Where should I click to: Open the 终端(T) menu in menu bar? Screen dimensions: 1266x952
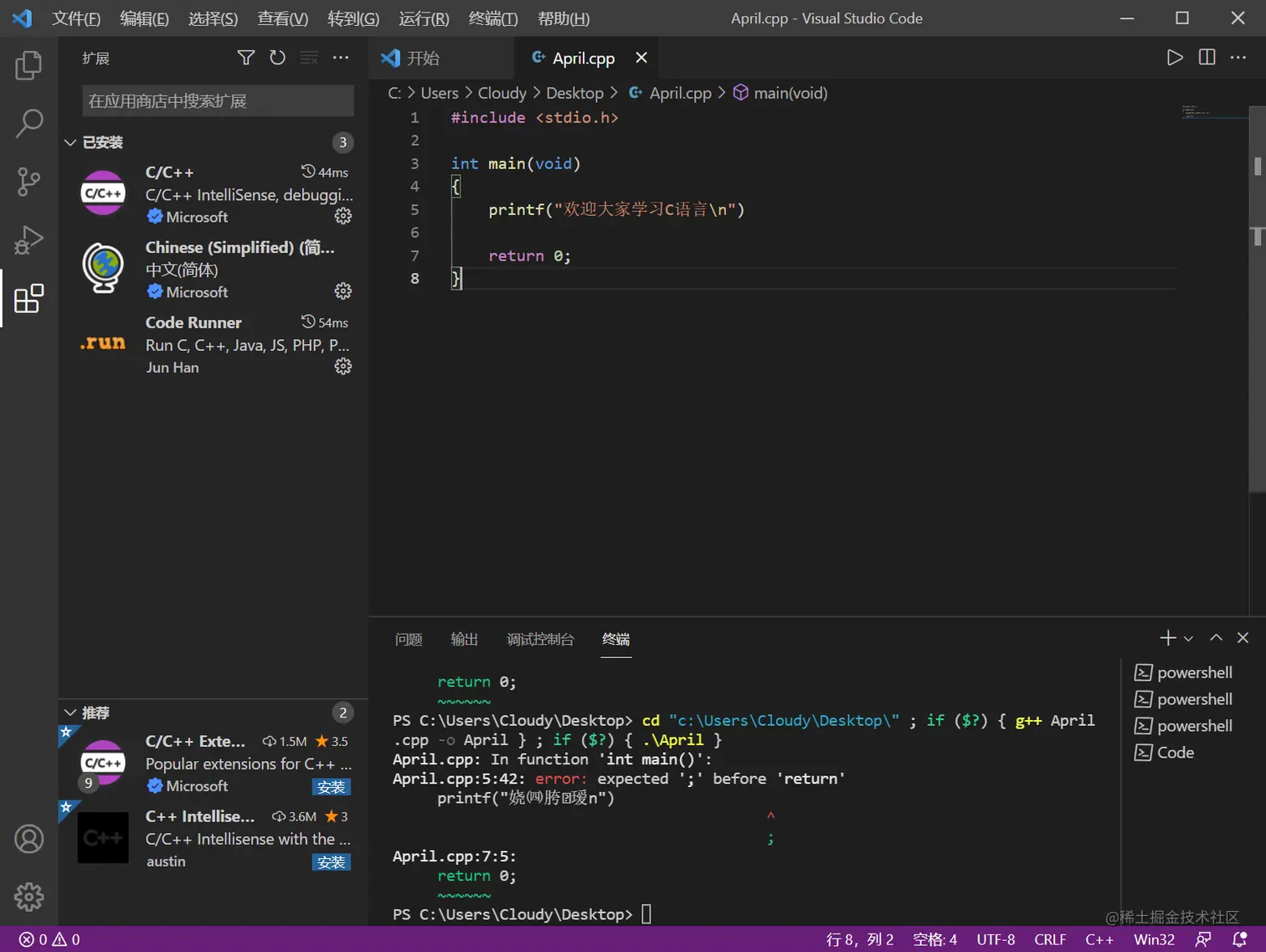492,18
